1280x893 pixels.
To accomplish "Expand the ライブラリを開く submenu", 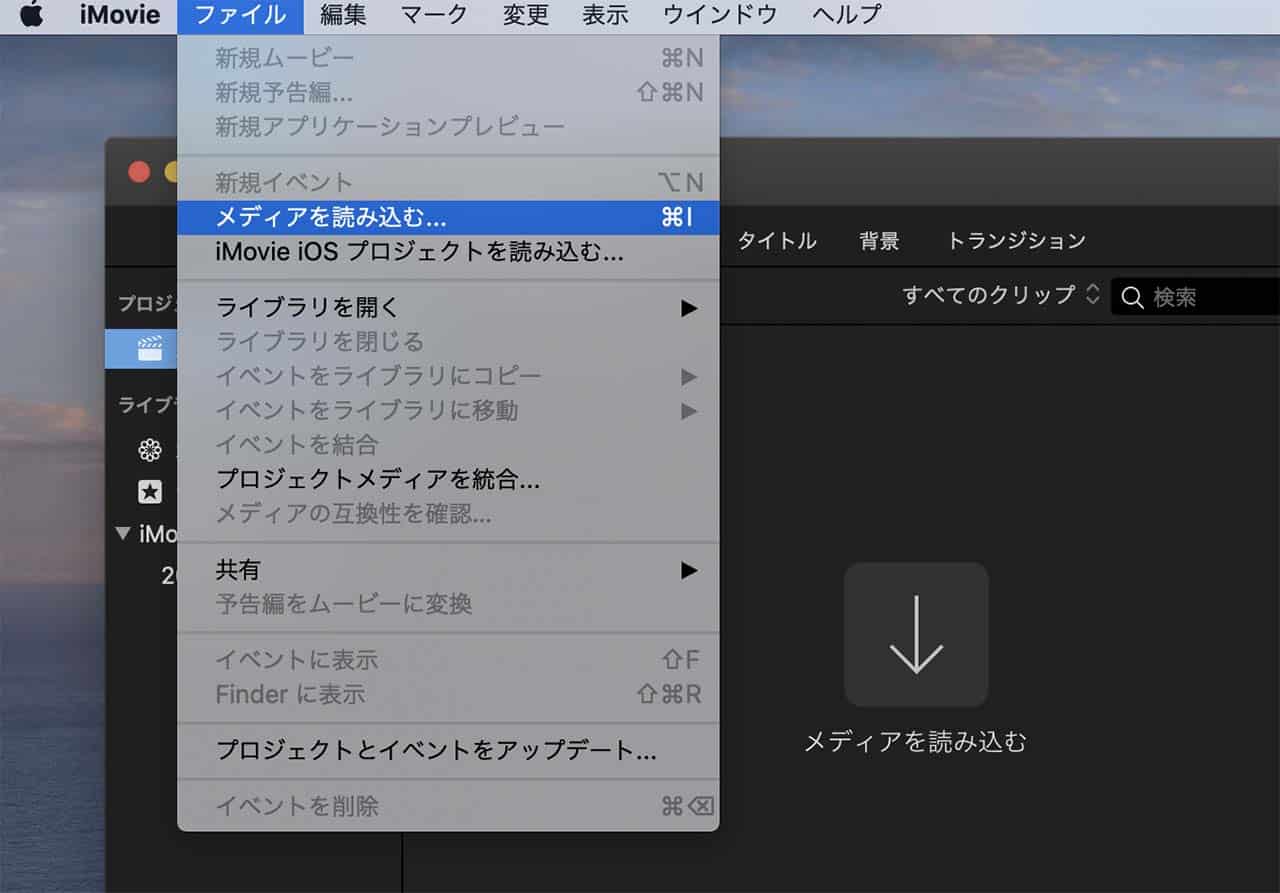I will tap(448, 307).
